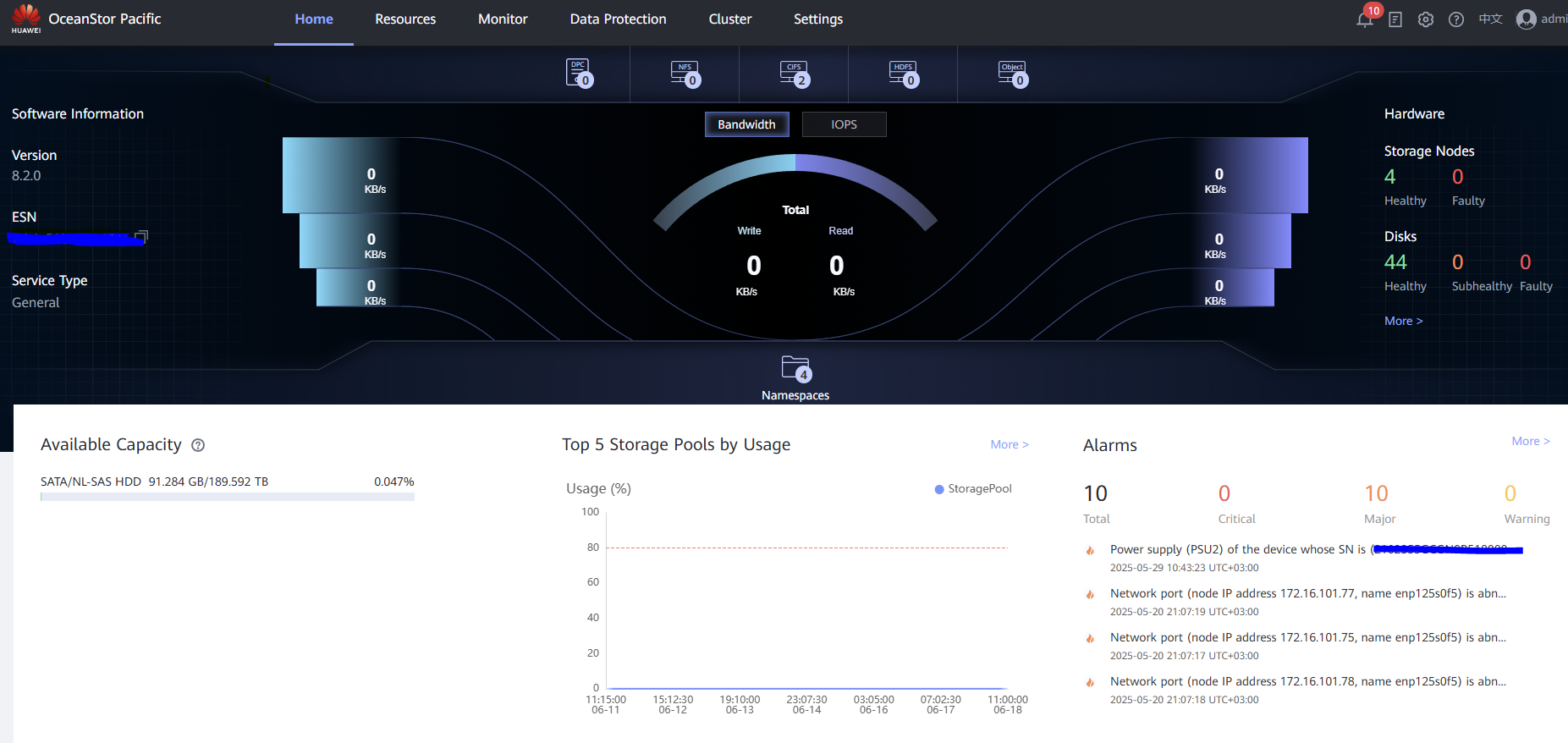Click alarm icon for 172.16.101.78 port alarm
Screen dimensions: 1568x743
1090,682
